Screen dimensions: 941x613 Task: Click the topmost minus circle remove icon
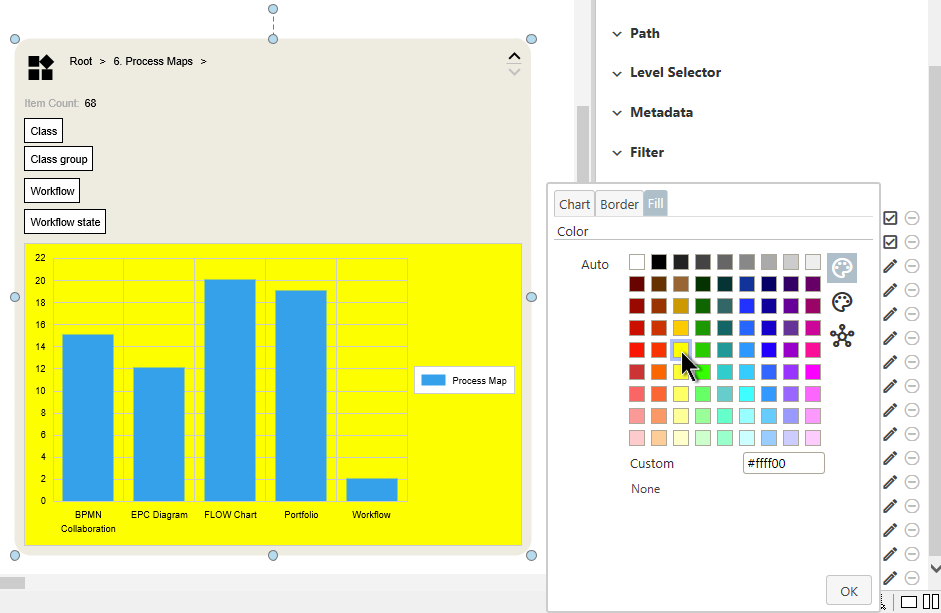(912, 218)
